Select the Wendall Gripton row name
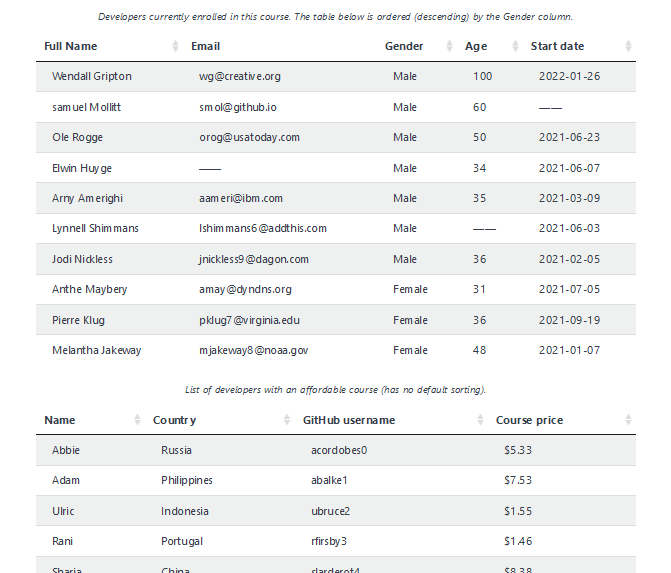 [x=92, y=77]
